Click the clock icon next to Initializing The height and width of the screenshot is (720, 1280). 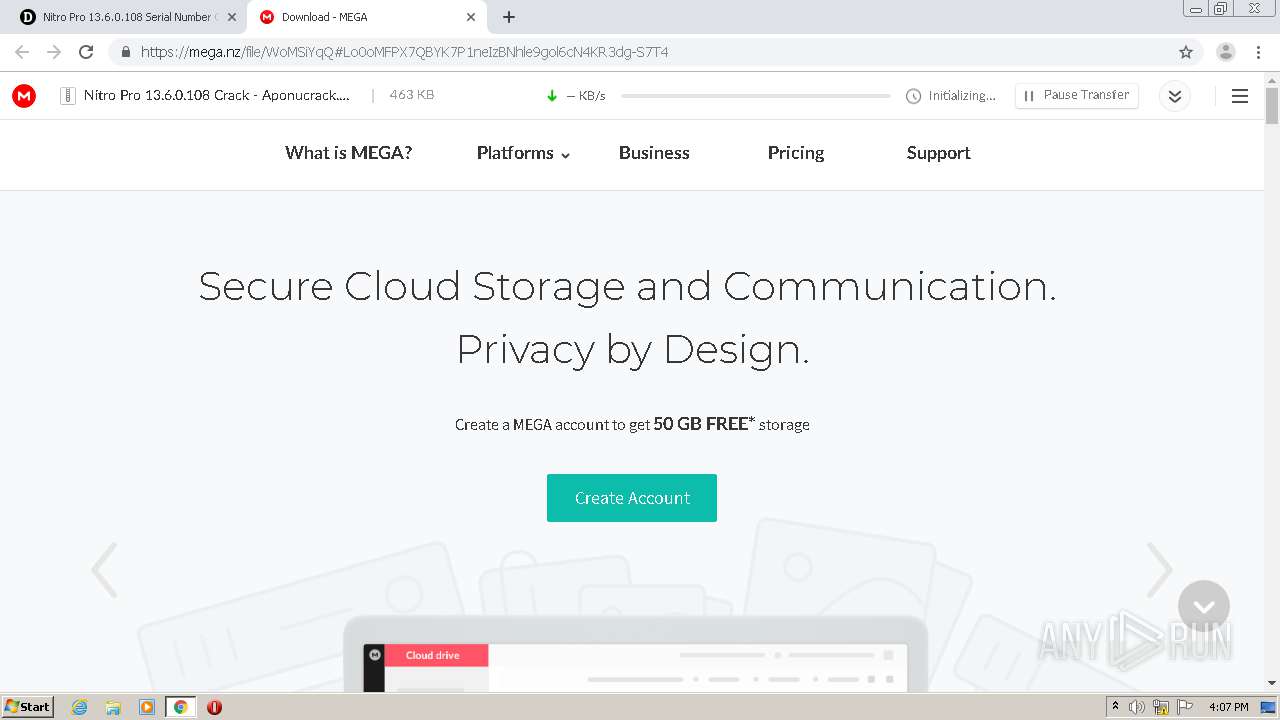pos(913,96)
